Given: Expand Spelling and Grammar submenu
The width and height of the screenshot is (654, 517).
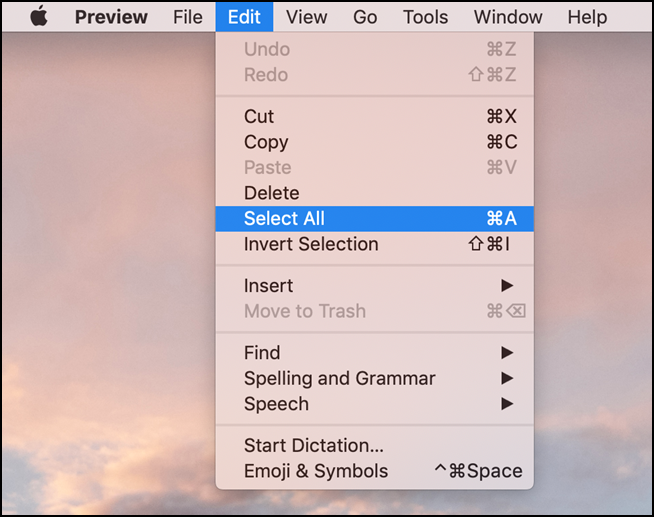Looking at the screenshot, I should [x=375, y=378].
